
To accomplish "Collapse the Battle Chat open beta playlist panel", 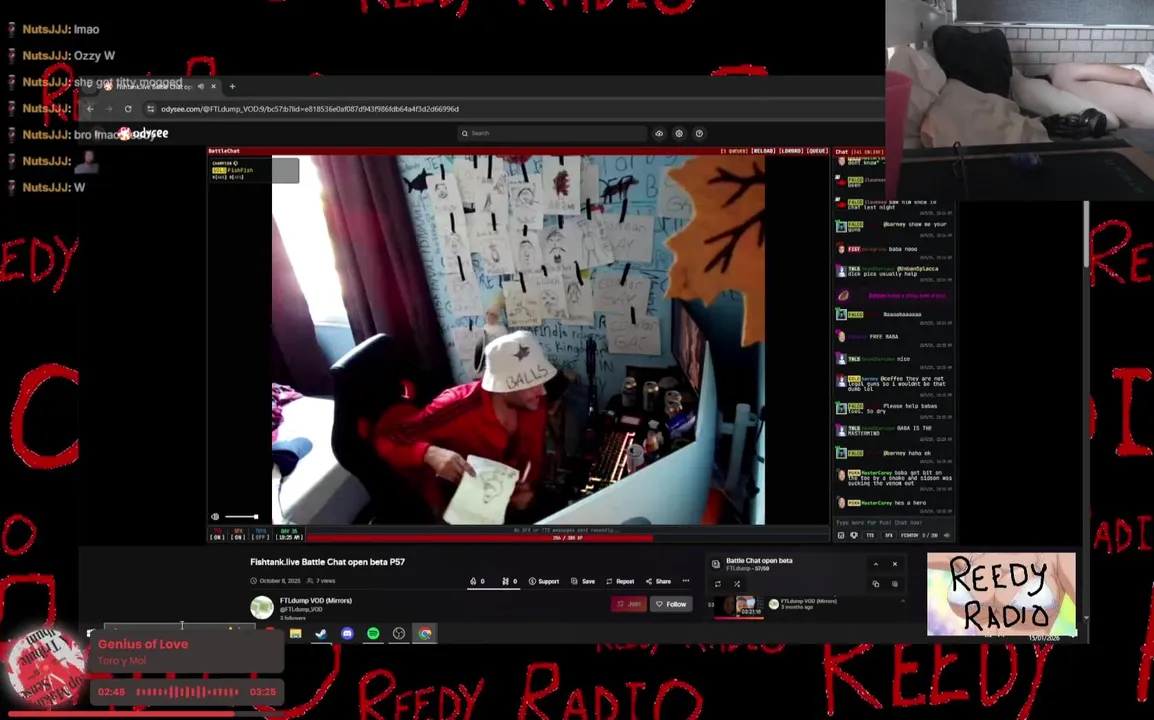I will click(x=876, y=564).
